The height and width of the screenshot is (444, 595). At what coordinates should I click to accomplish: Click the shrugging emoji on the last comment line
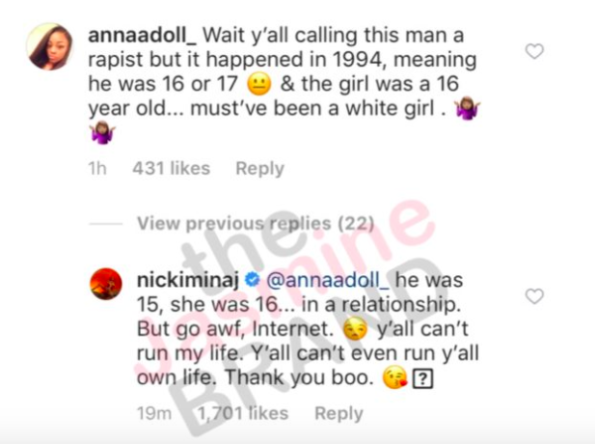coord(102,133)
